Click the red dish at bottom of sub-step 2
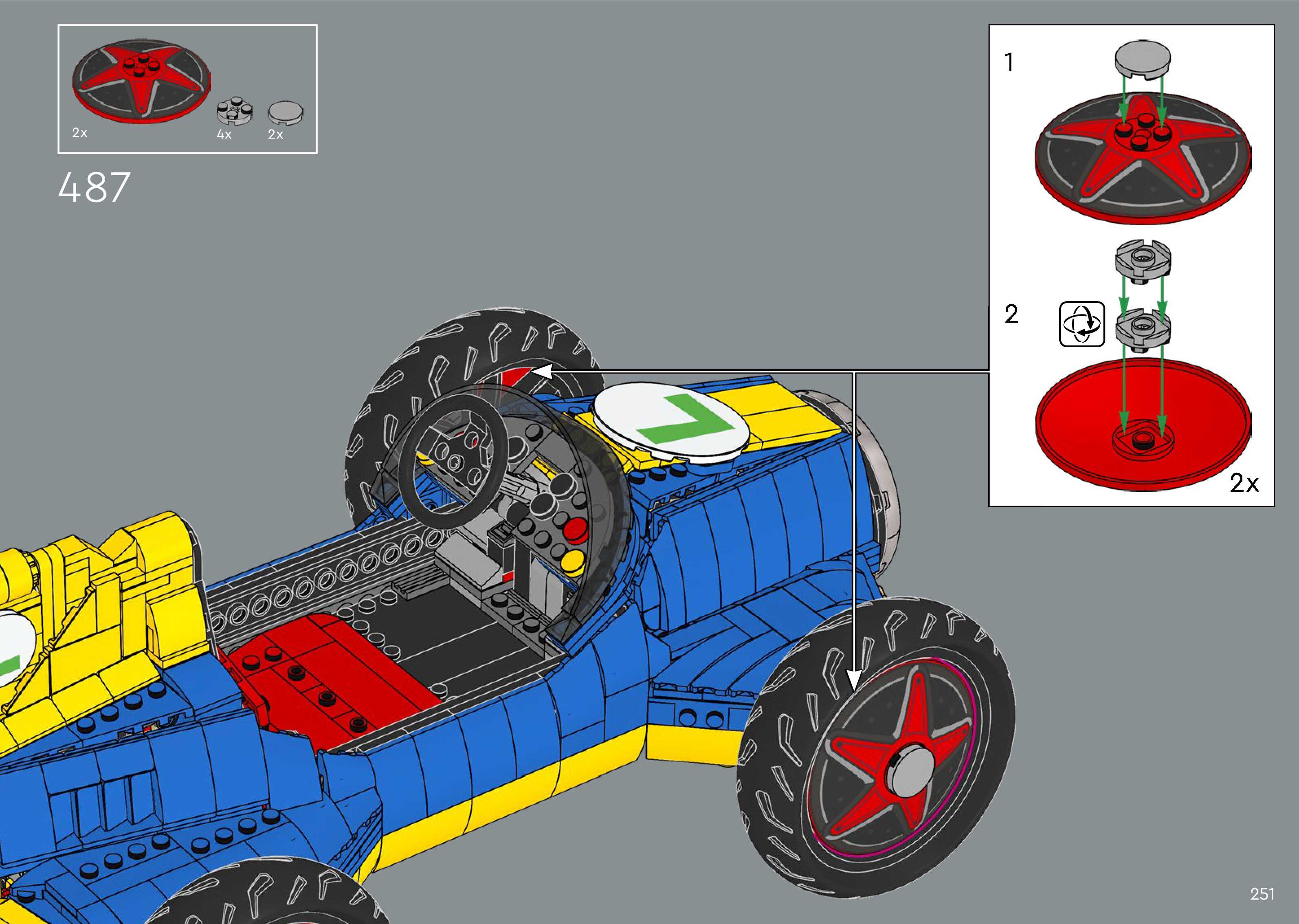This screenshot has height=924, width=1299. [1142, 425]
